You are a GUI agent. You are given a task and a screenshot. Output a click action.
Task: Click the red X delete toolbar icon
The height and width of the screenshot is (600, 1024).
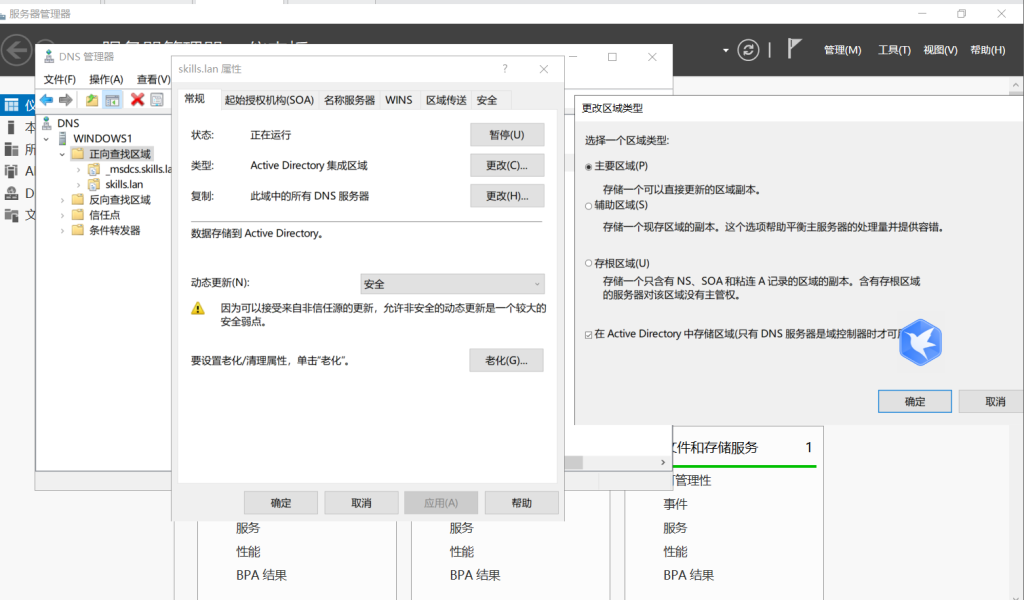pyautogui.click(x=138, y=100)
